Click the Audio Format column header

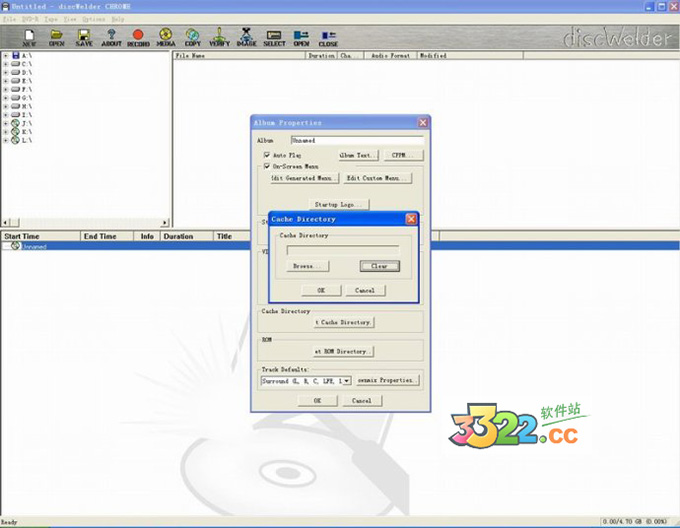pyautogui.click(x=391, y=55)
